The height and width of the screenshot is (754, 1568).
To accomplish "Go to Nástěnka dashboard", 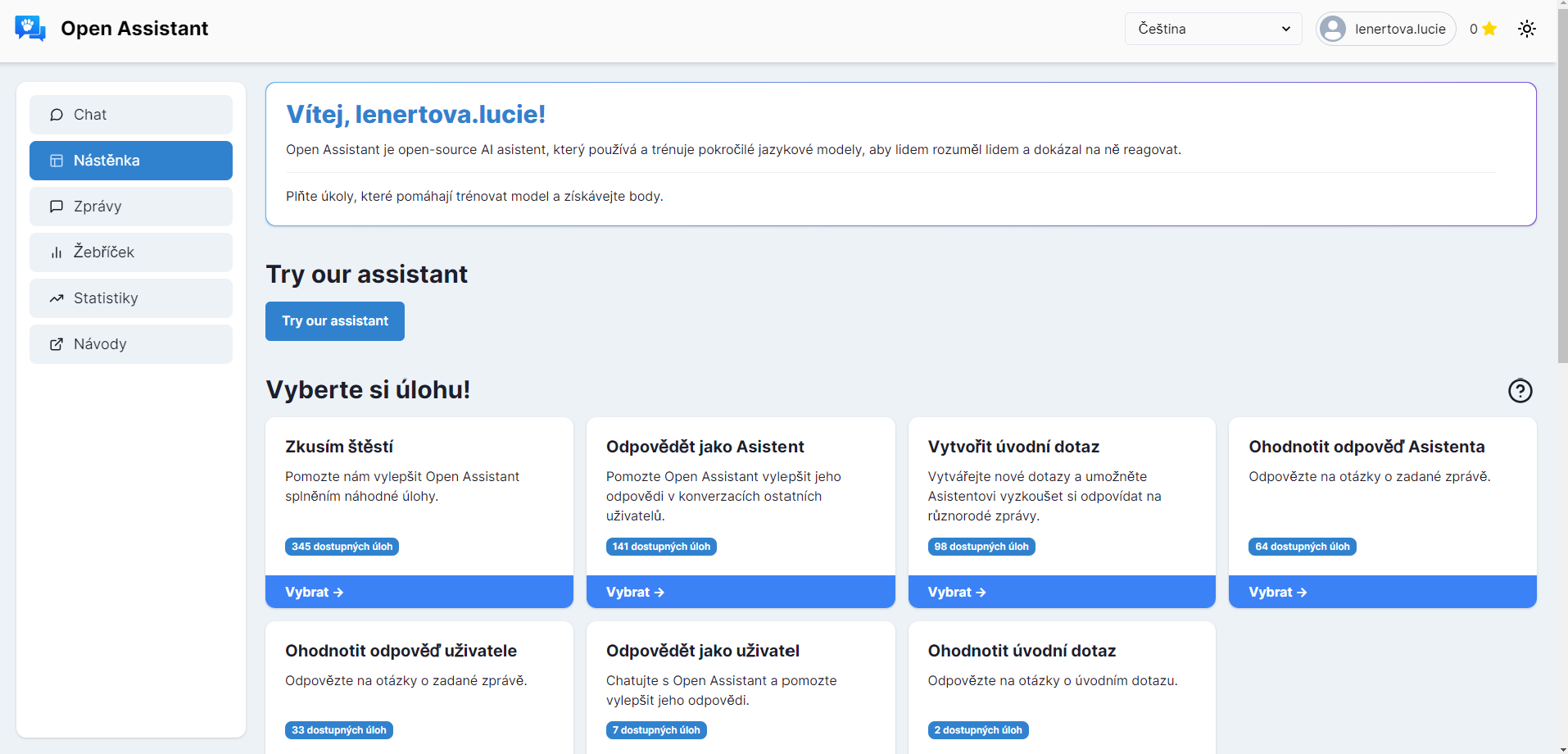I will 131,161.
